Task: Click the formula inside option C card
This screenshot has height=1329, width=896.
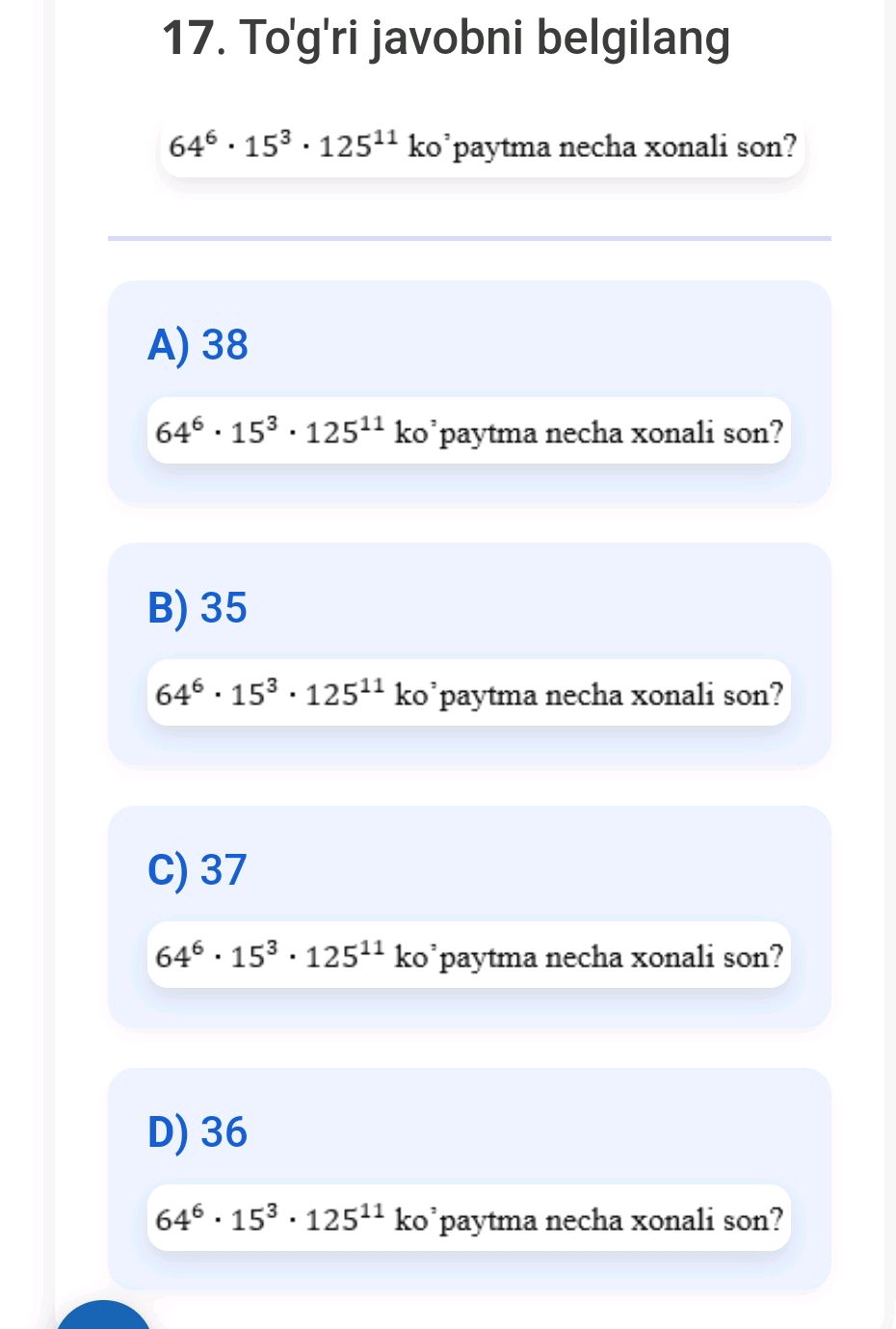Action: click(468, 956)
